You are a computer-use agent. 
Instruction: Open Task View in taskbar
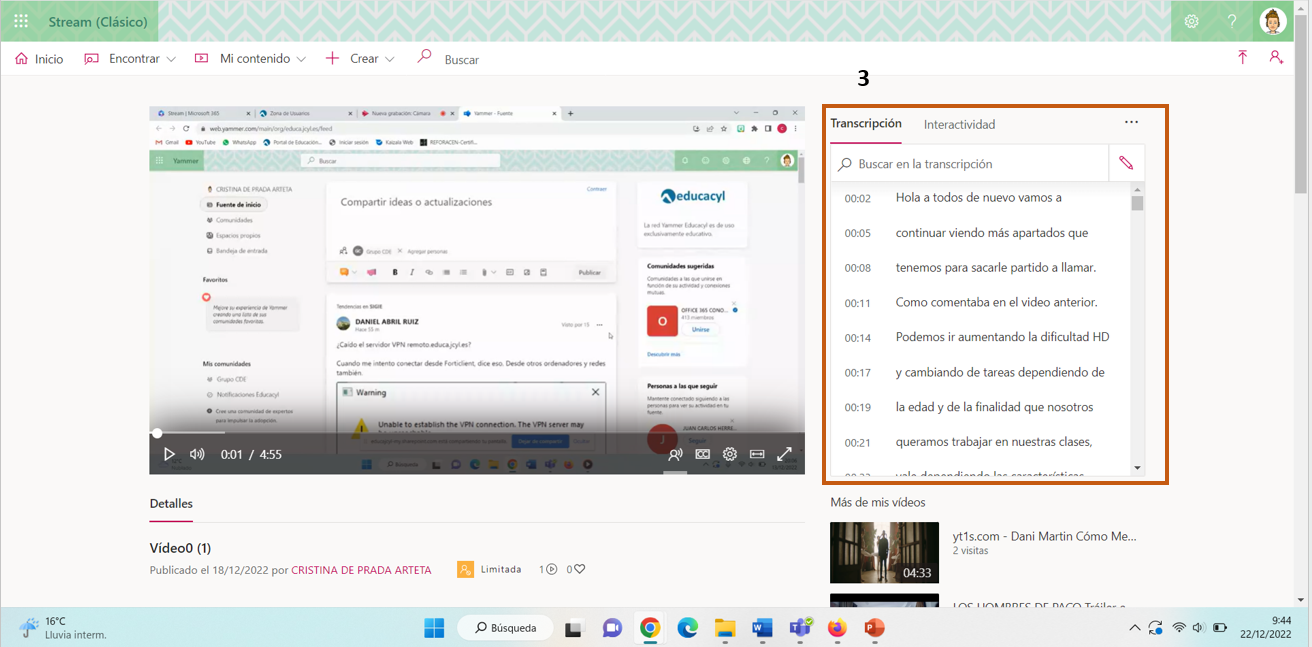(x=574, y=628)
